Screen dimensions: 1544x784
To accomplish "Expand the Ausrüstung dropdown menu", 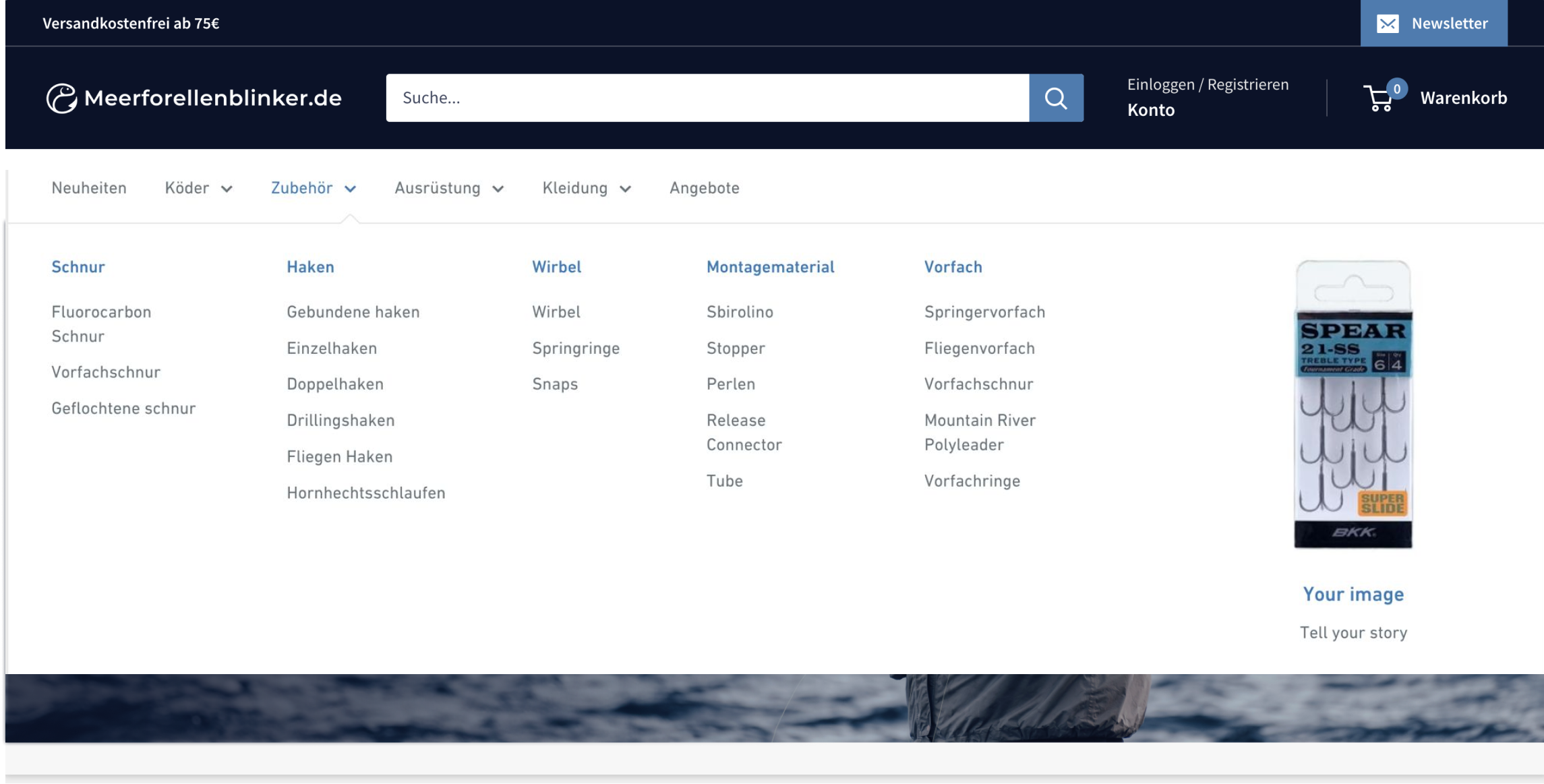I will (x=449, y=186).
